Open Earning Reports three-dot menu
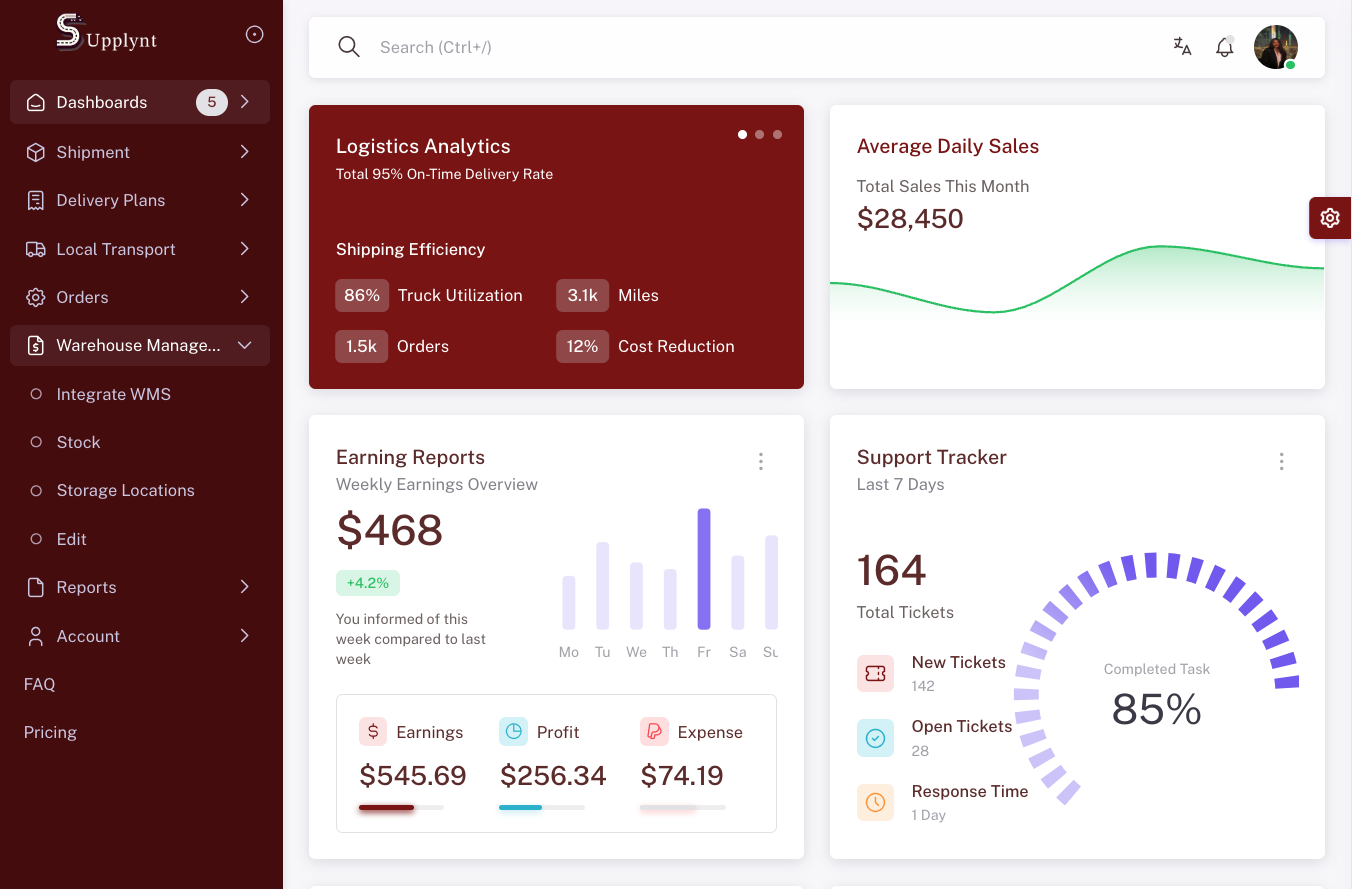 point(761,461)
